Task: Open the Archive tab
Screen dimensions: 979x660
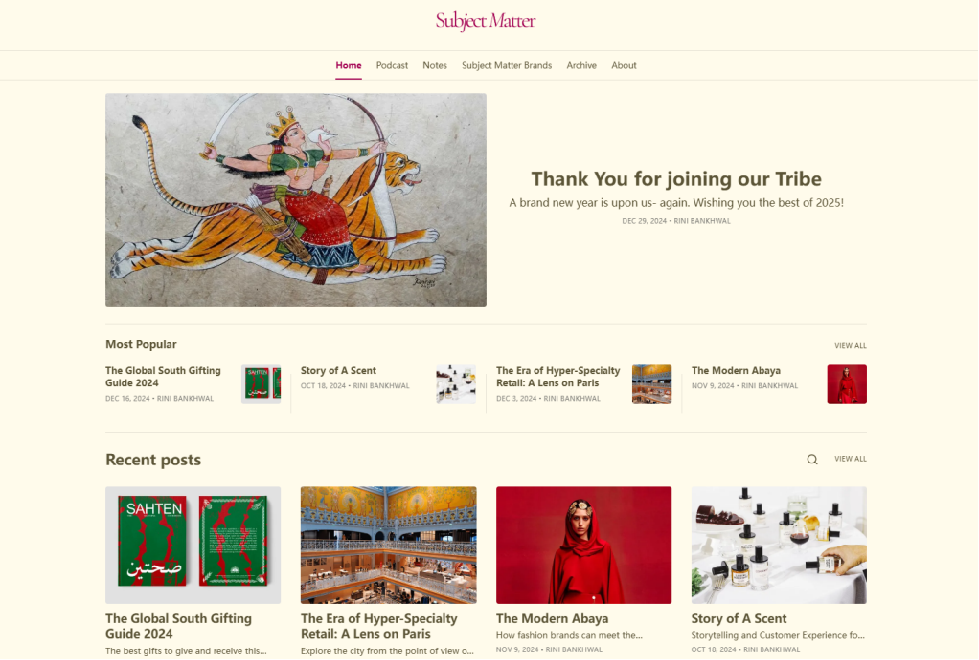Action: [x=581, y=65]
